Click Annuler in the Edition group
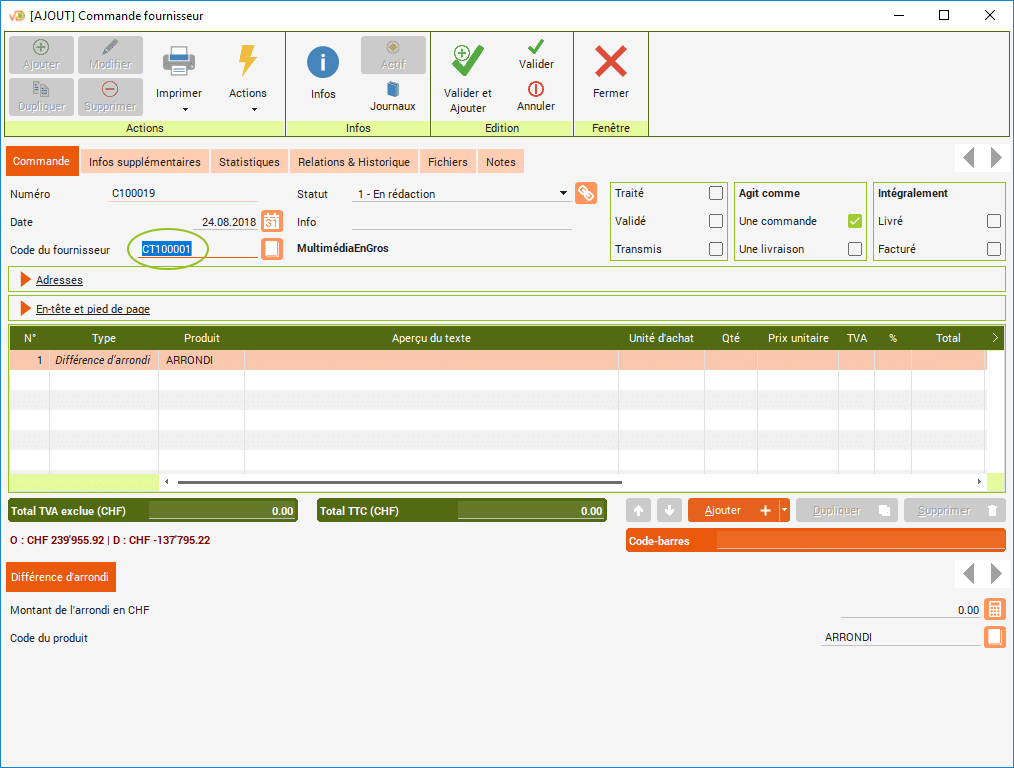 pos(536,97)
